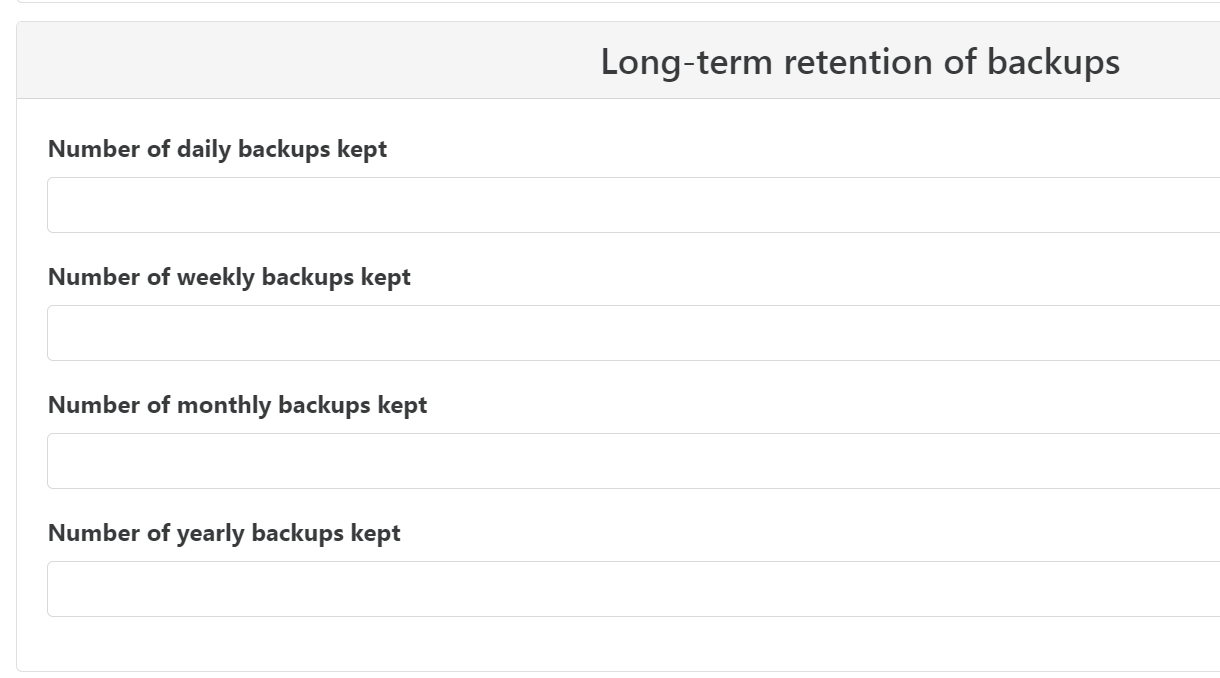Click the daily backups kept input field
The height and width of the screenshot is (678, 1220).
[632, 205]
